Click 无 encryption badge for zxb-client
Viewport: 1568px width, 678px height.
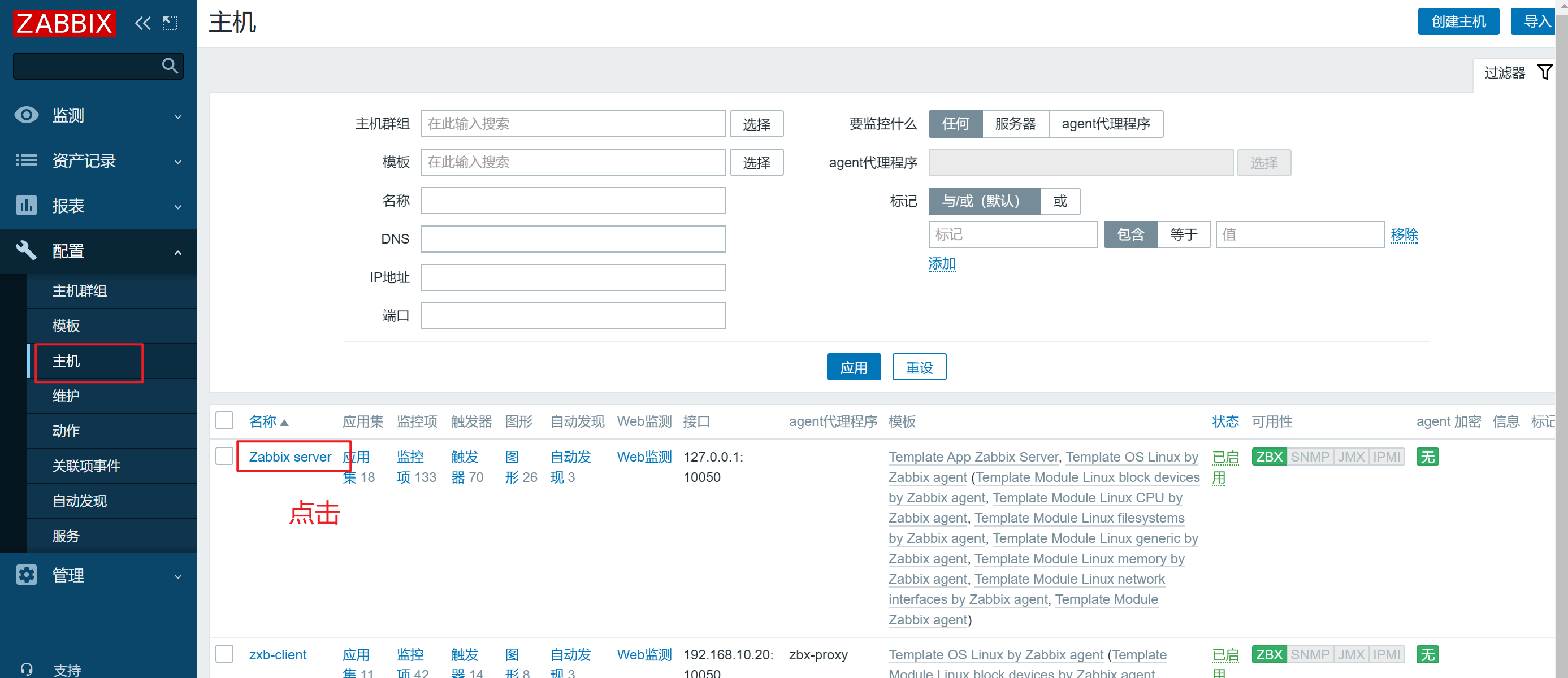click(x=1427, y=655)
